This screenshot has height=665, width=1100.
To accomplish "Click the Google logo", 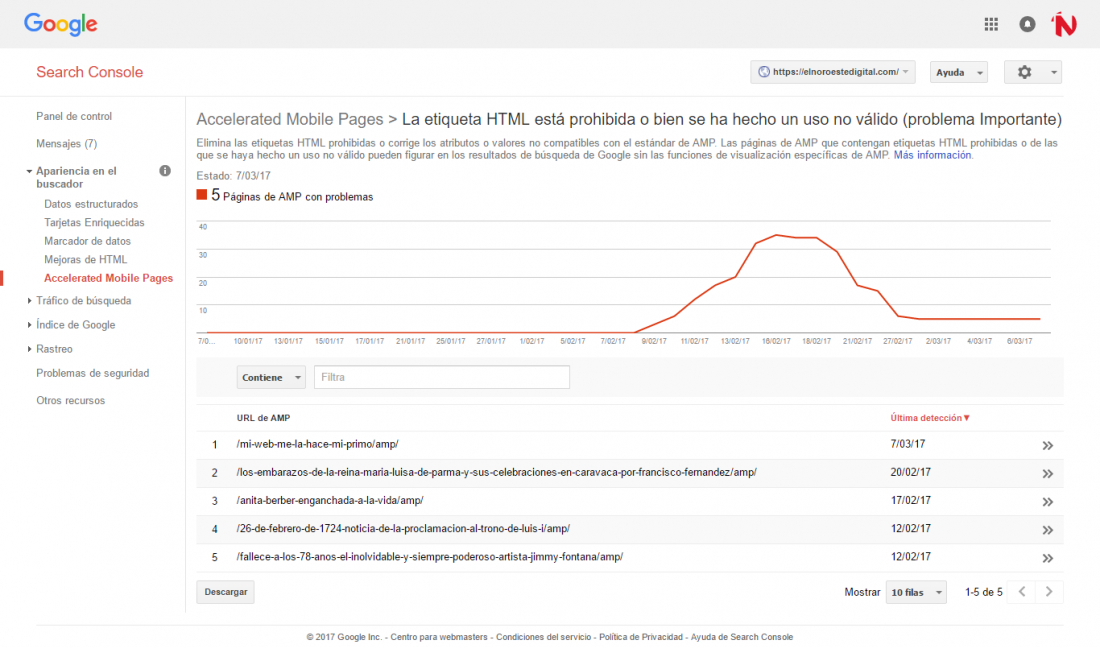I will click(x=60, y=25).
